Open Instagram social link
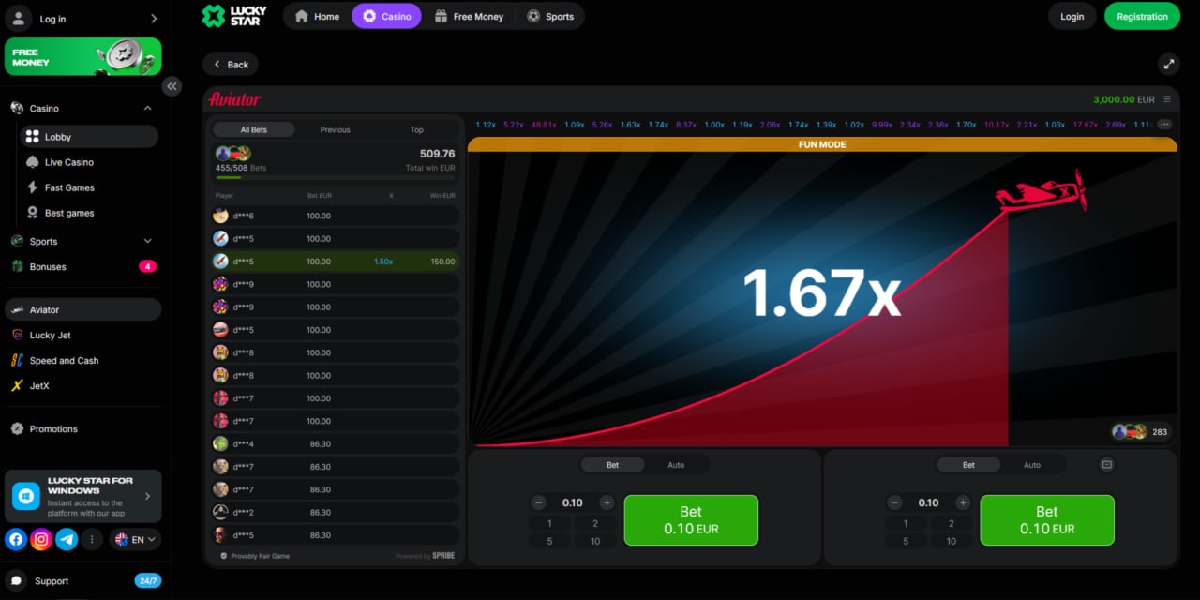The height and width of the screenshot is (600, 1200). pos(41,539)
